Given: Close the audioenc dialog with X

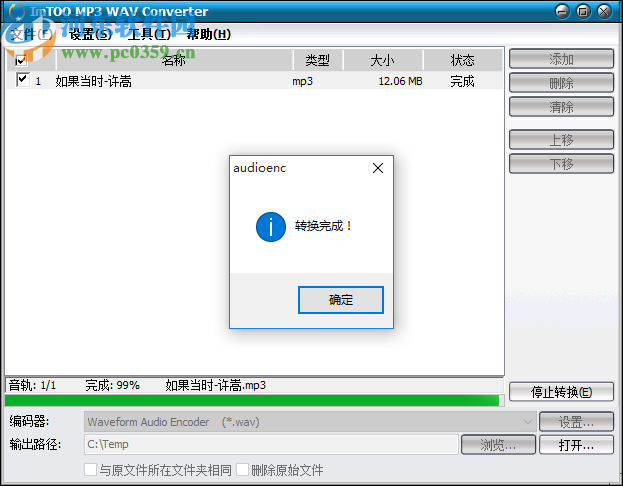Looking at the screenshot, I should click(x=378, y=168).
